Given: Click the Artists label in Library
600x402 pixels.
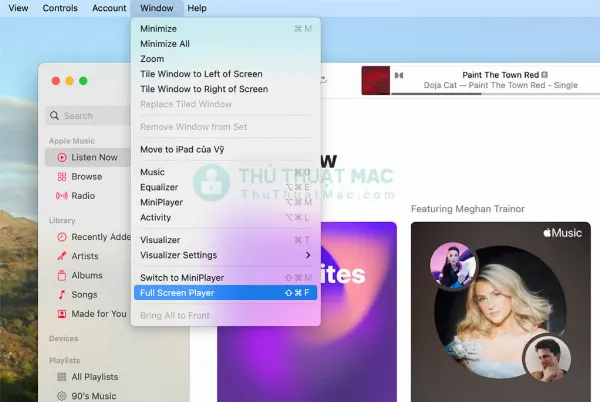Looking at the screenshot, I should (85, 256).
